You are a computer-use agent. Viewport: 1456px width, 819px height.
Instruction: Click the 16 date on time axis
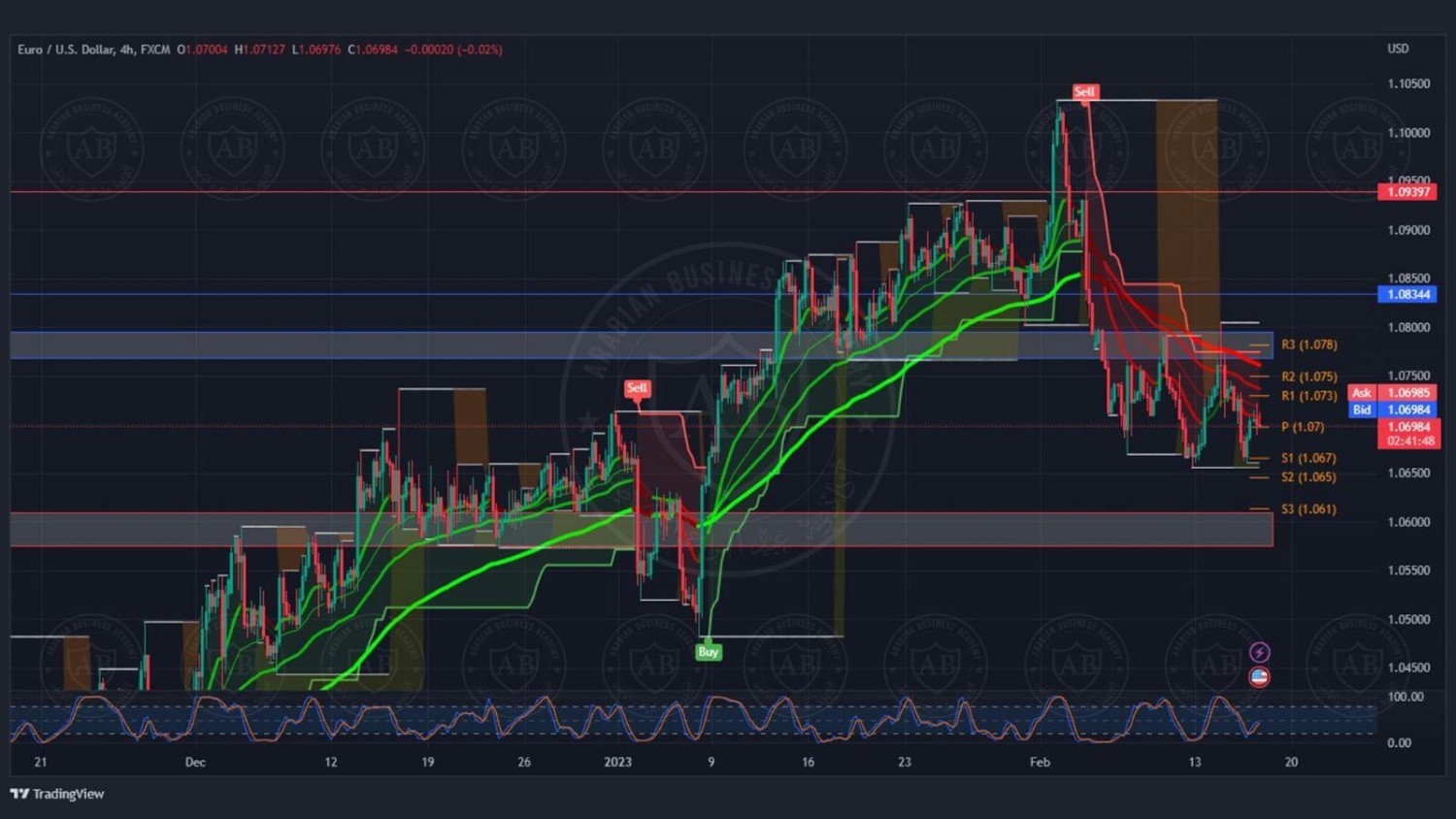[x=808, y=762]
